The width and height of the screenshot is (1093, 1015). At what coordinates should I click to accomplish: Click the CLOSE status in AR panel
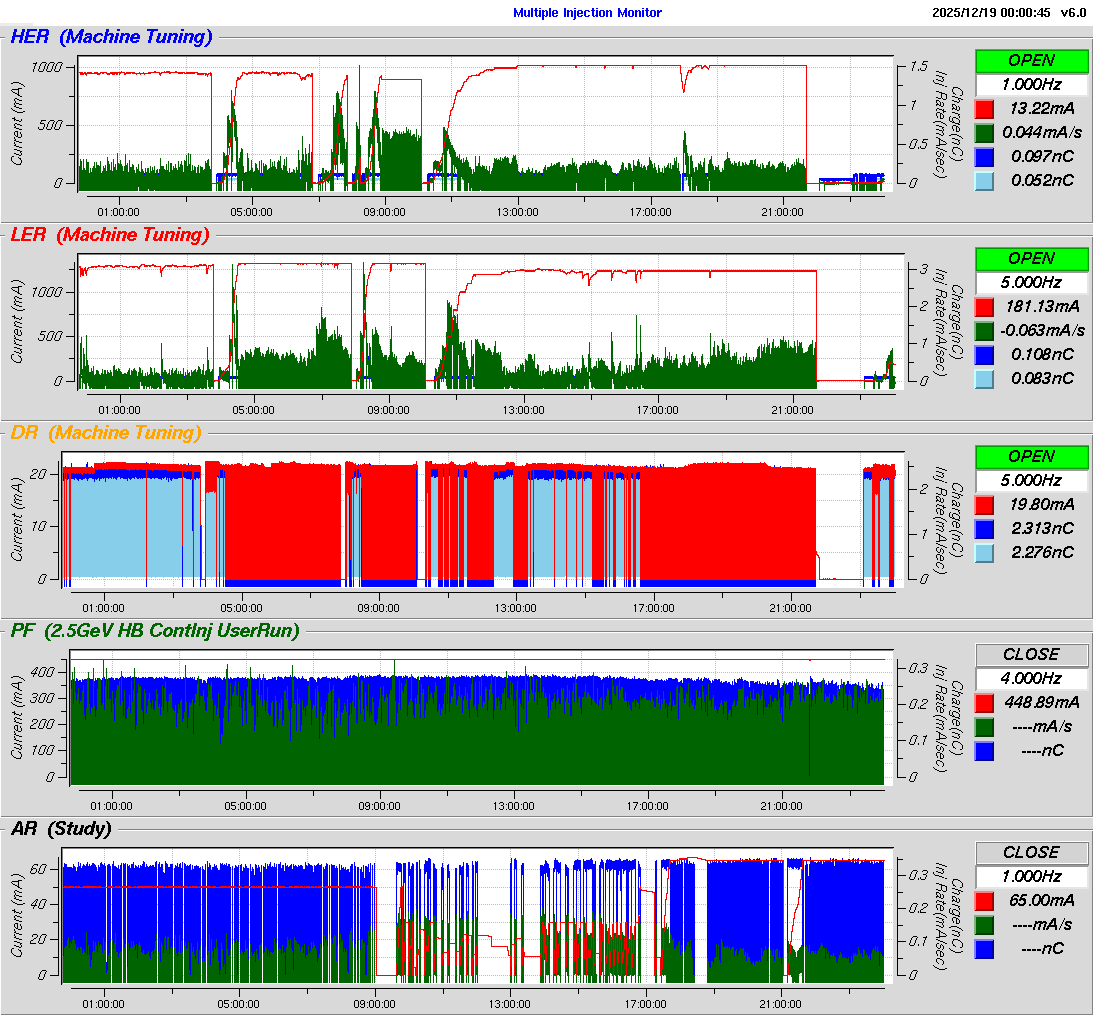pyautogui.click(x=1031, y=853)
